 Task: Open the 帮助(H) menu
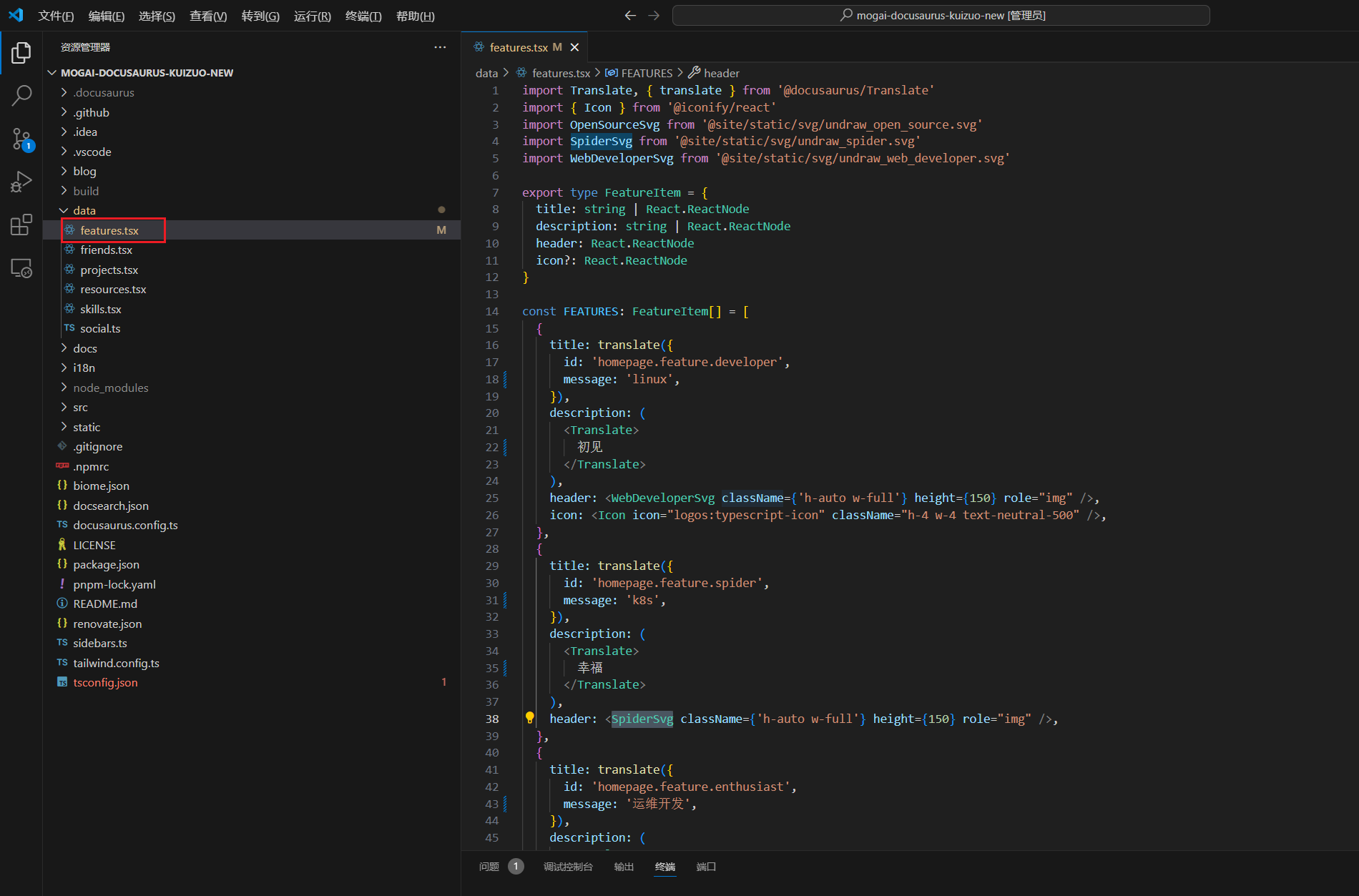coord(416,16)
